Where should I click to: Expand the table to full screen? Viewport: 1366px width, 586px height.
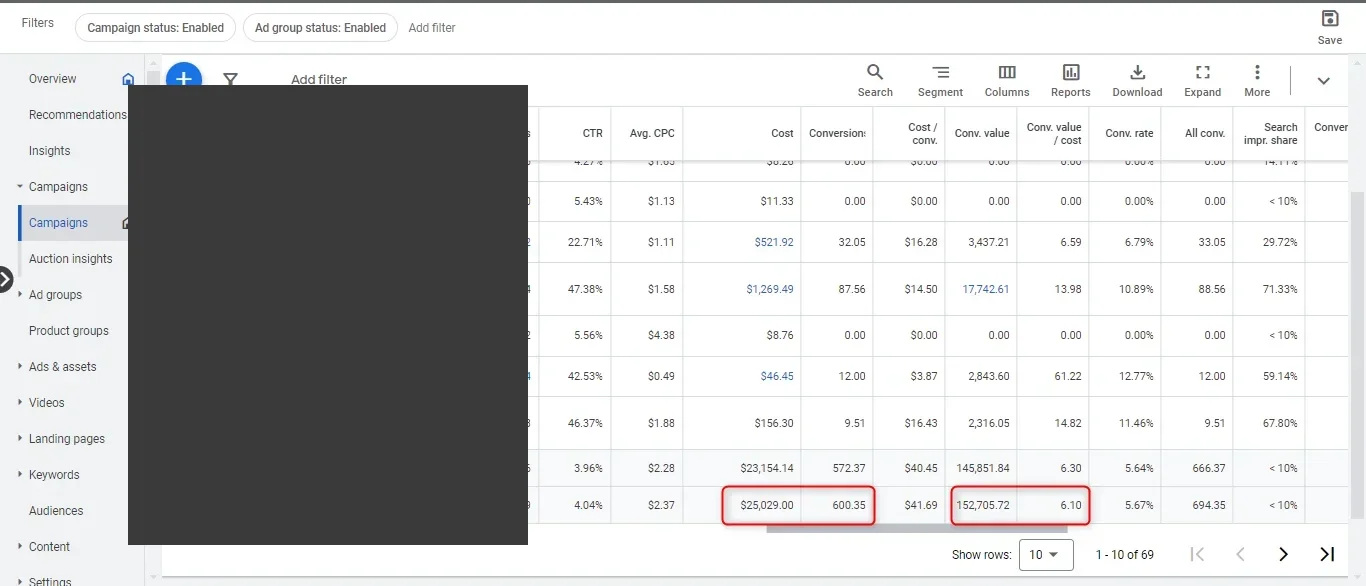(1203, 81)
